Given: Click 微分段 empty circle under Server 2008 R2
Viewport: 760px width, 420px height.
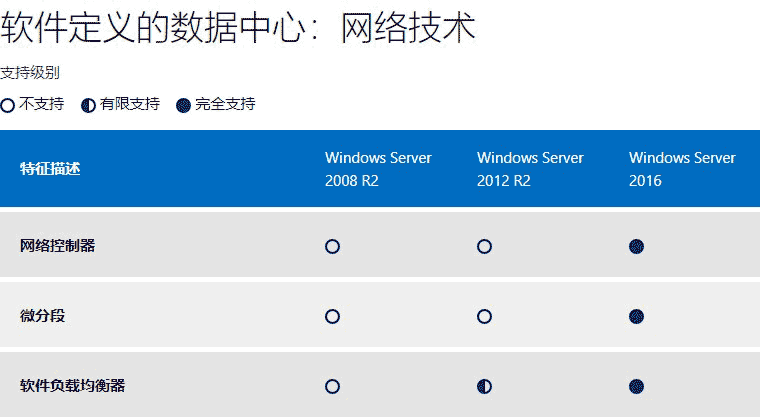Looking at the screenshot, I should (333, 316).
